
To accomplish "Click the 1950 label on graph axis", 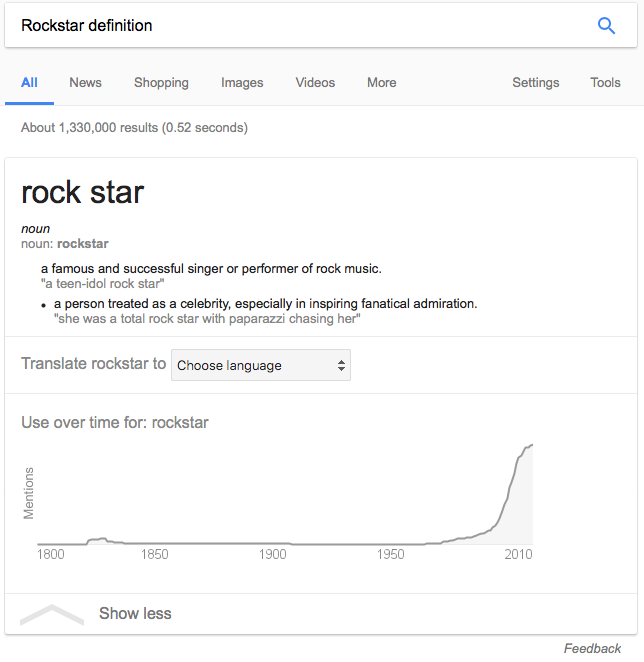I will click(391, 554).
